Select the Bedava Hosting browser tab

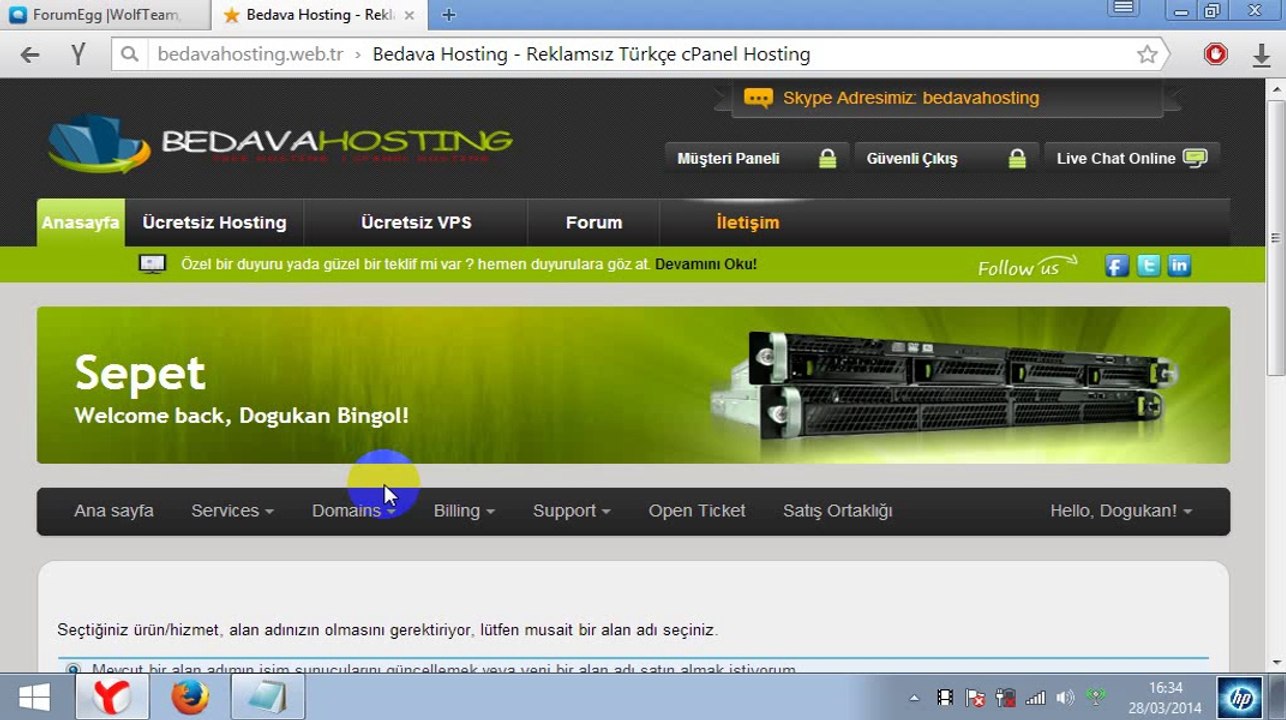pyautogui.click(x=320, y=15)
